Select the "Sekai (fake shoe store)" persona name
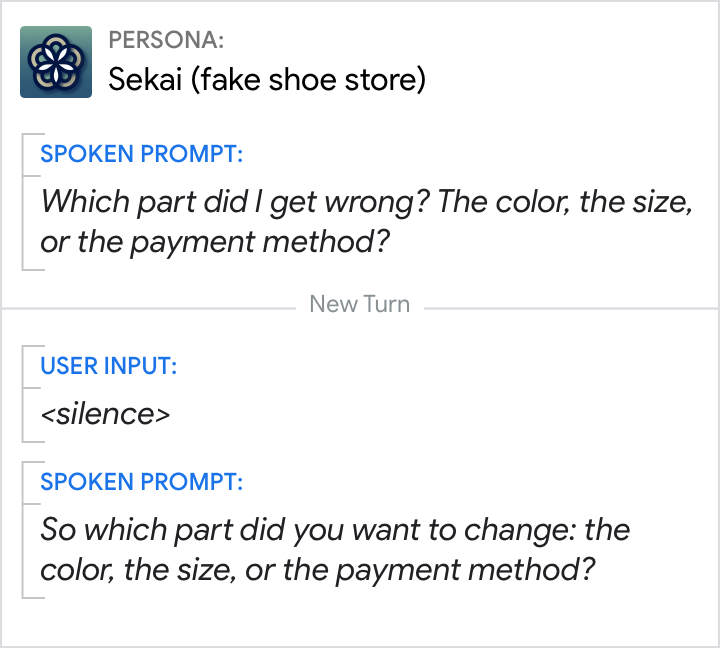720x648 pixels. [x=266, y=79]
